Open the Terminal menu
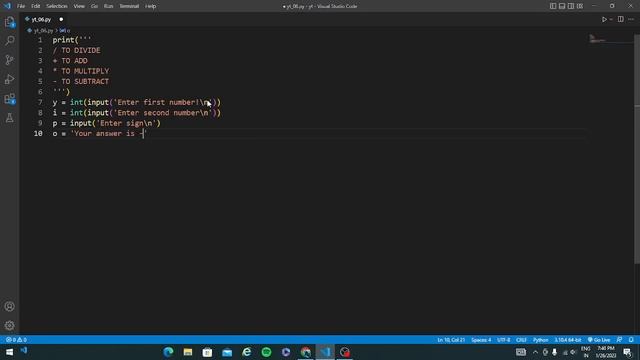Image resolution: width=640 pixels, height=360 pixels. [129, 6]
